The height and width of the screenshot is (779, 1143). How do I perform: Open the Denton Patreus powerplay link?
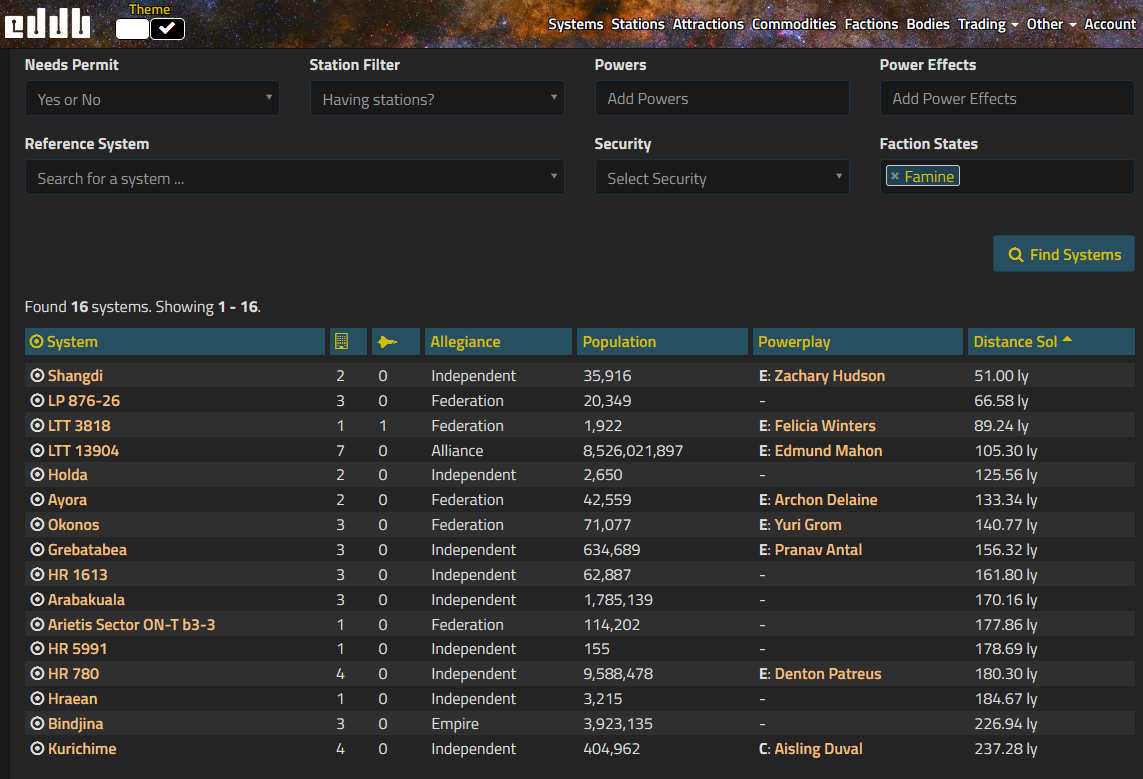(x=828, y=674)
